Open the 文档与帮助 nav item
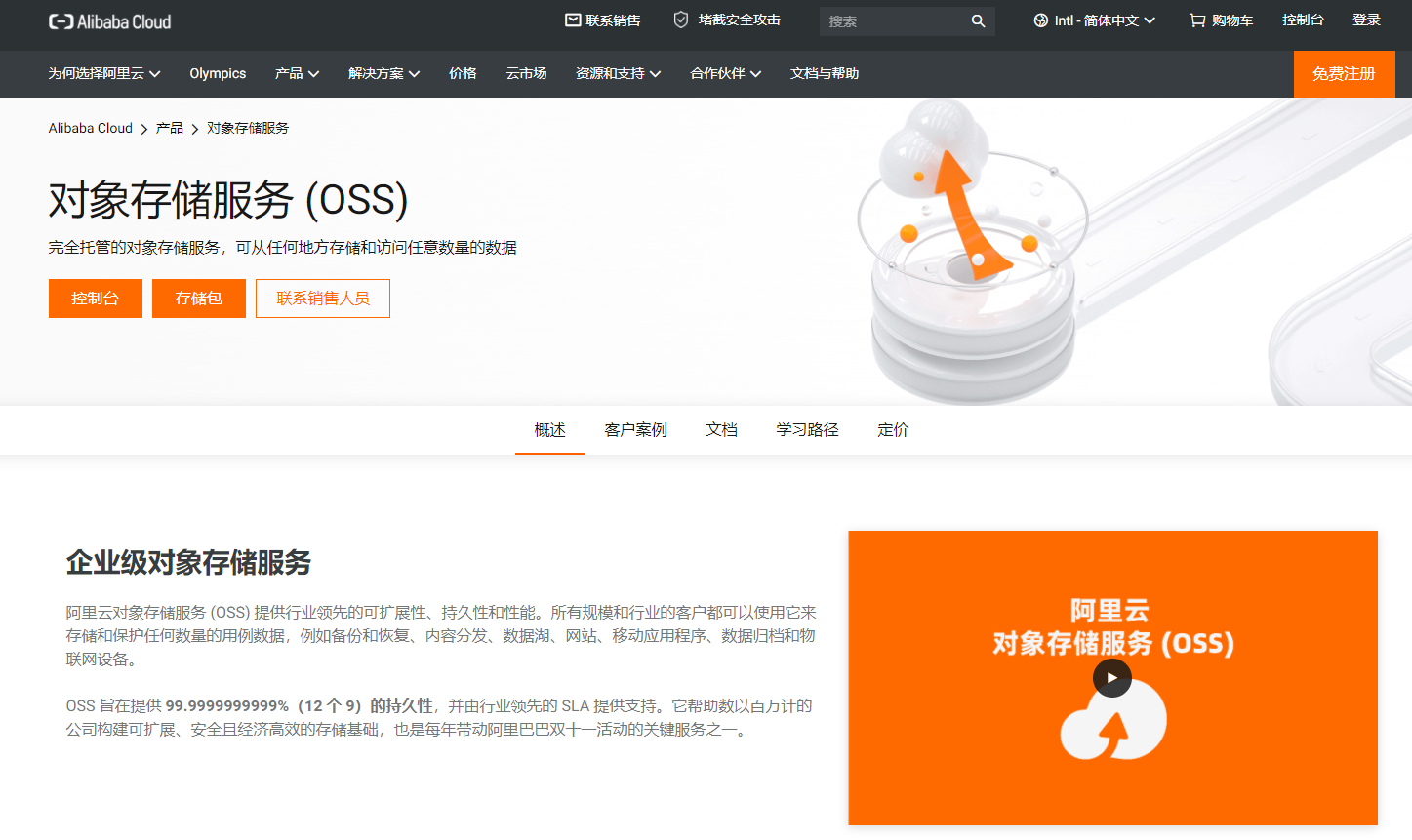The height and width of the screenshot is (840, 1412). pos(825,73)
